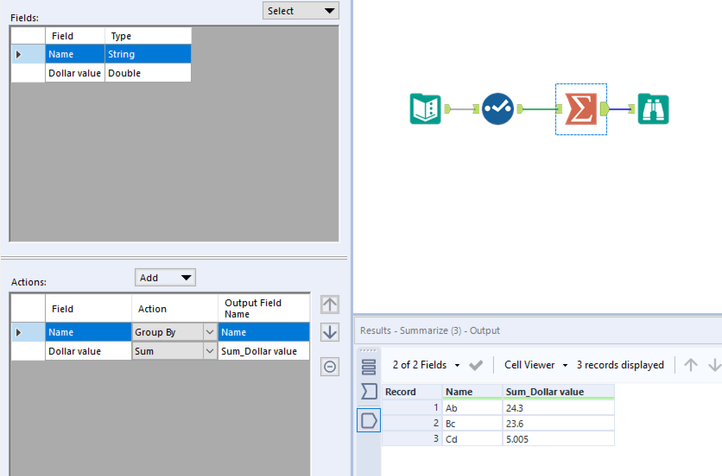Select the 23.6 value cell
The height and width of the screenshot is (476, 722).
558,424
